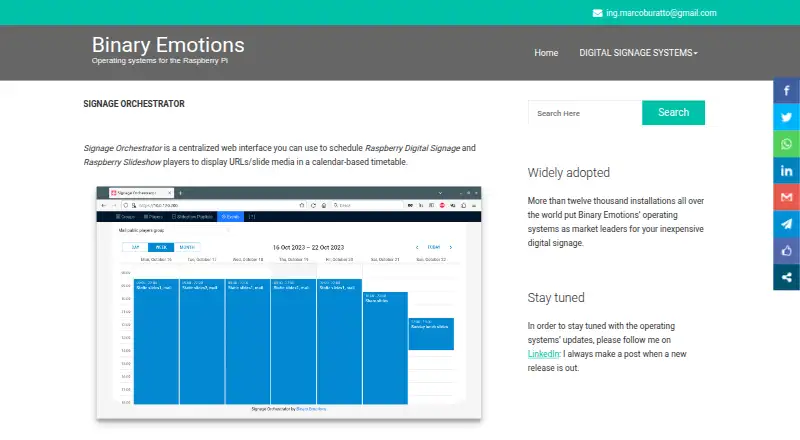Viewport: 800px width, 440px height.
Task: Click the Widely adopted heading
Action: [568, 173]
